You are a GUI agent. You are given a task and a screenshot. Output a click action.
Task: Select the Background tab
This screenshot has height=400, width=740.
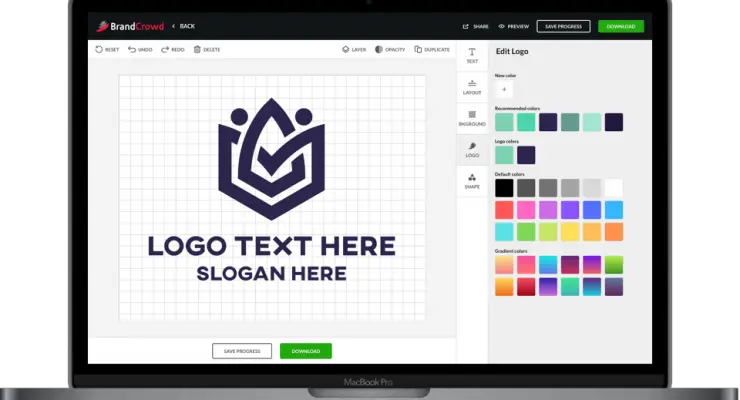point(472,119)
